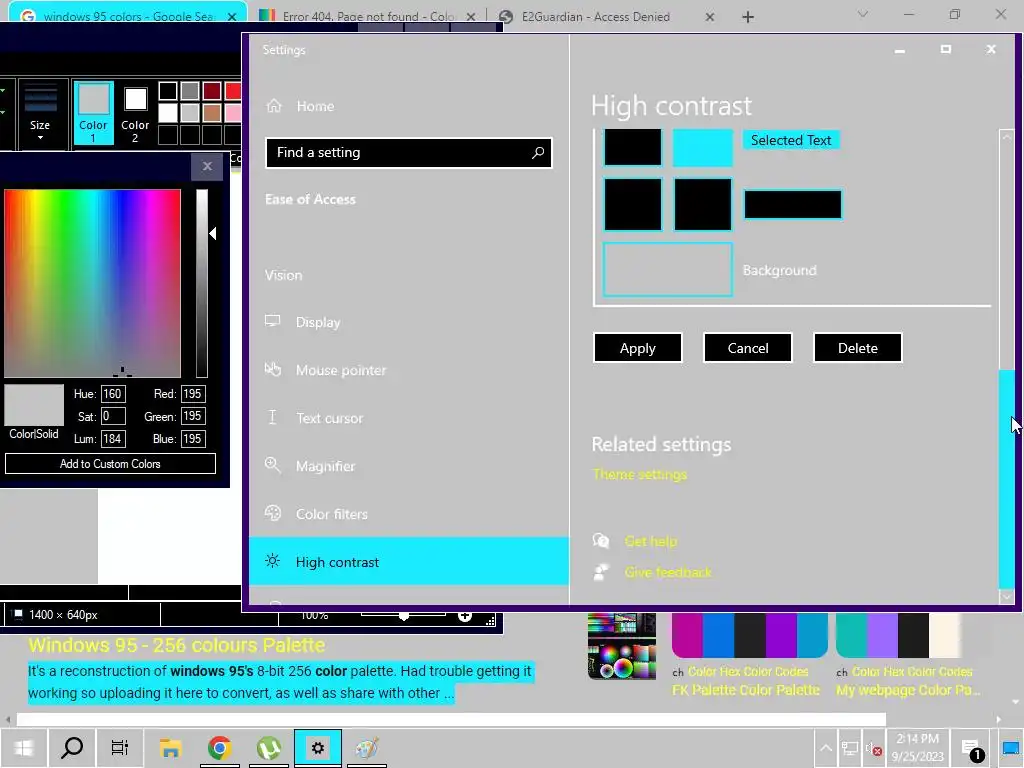Apply the high contrast theme

point(637,348)
